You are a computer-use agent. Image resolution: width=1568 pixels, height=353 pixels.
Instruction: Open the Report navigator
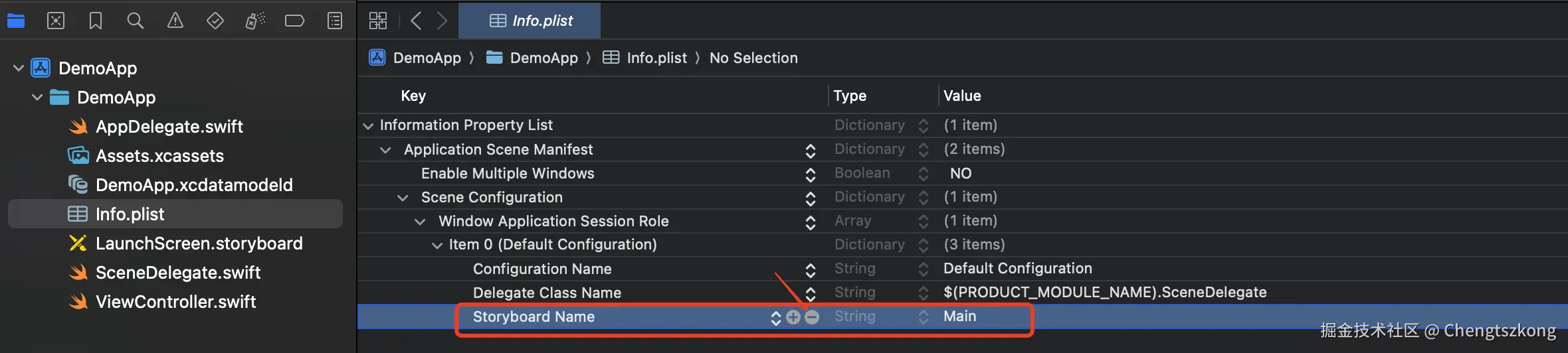tap(335, 21)
